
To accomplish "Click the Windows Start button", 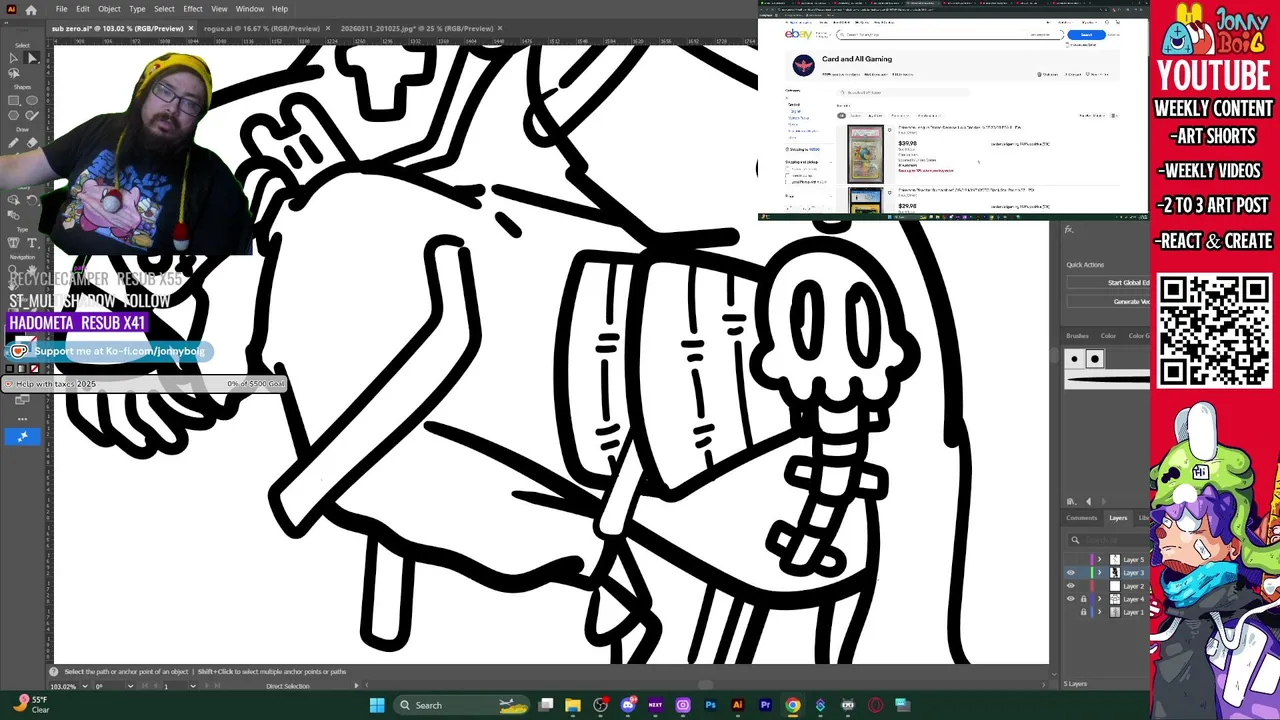I will click(x=377, y=705).
